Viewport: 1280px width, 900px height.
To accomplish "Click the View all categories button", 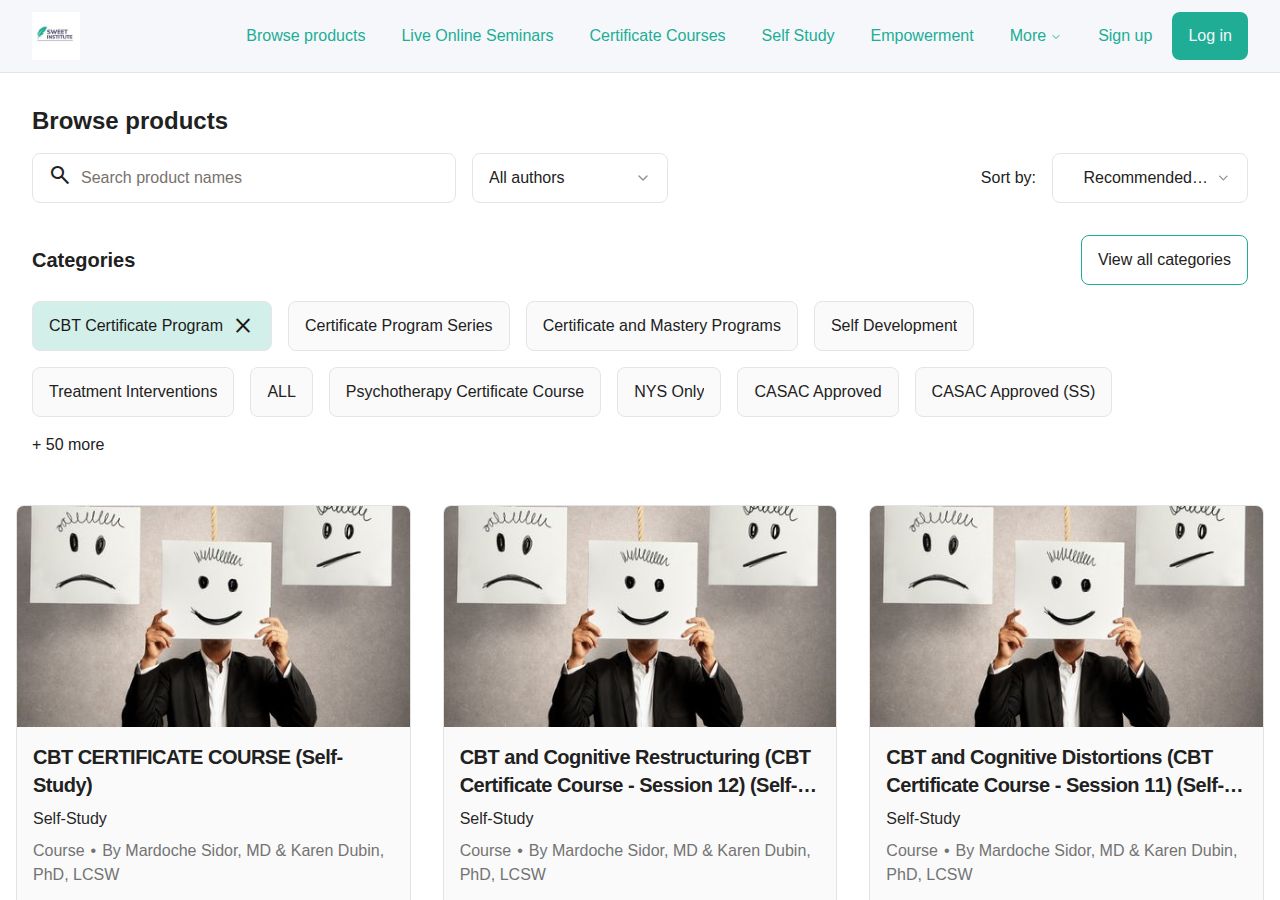I will (x=1163, y=259).
